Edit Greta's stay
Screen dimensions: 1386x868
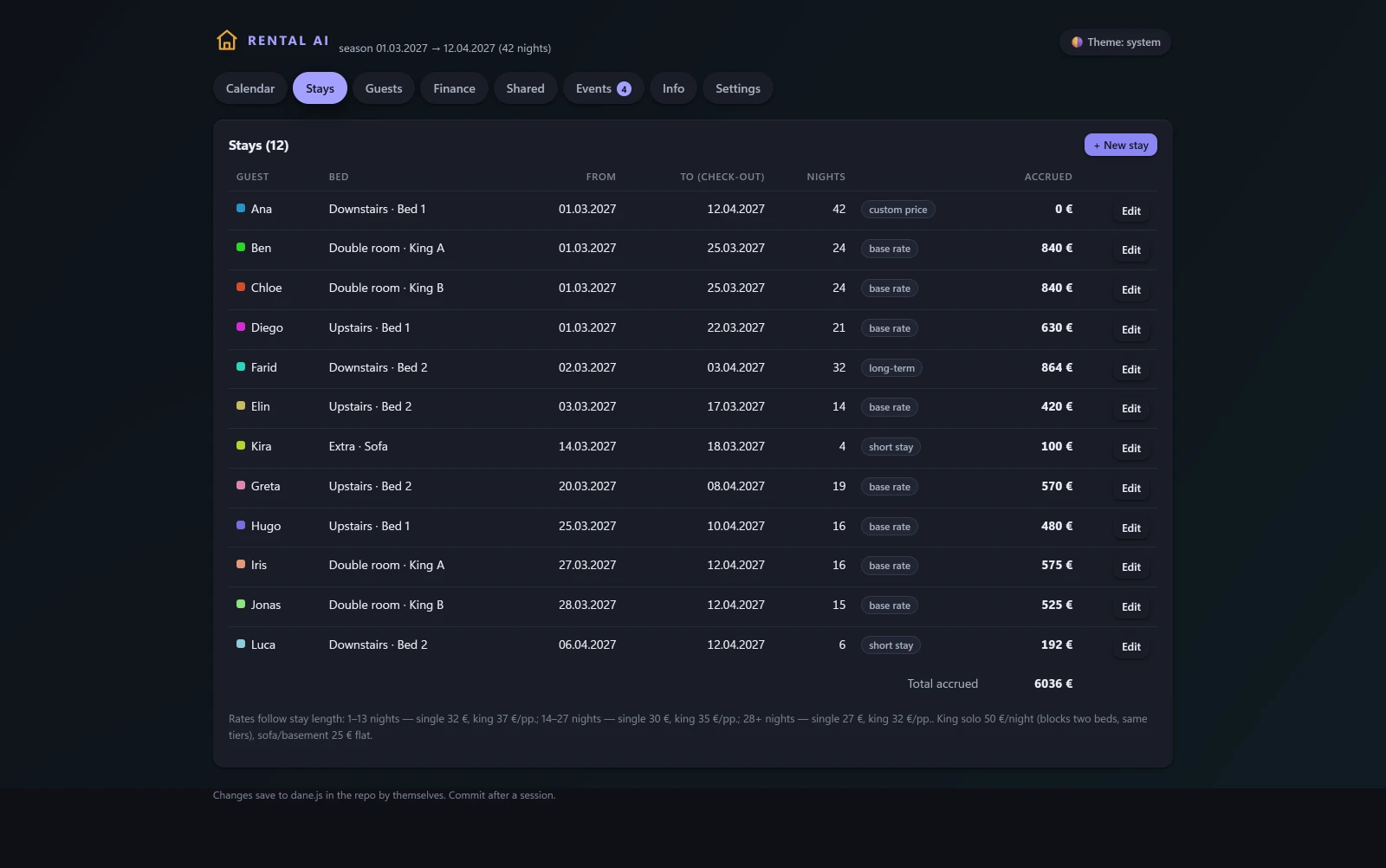[x=1131, y=488]
